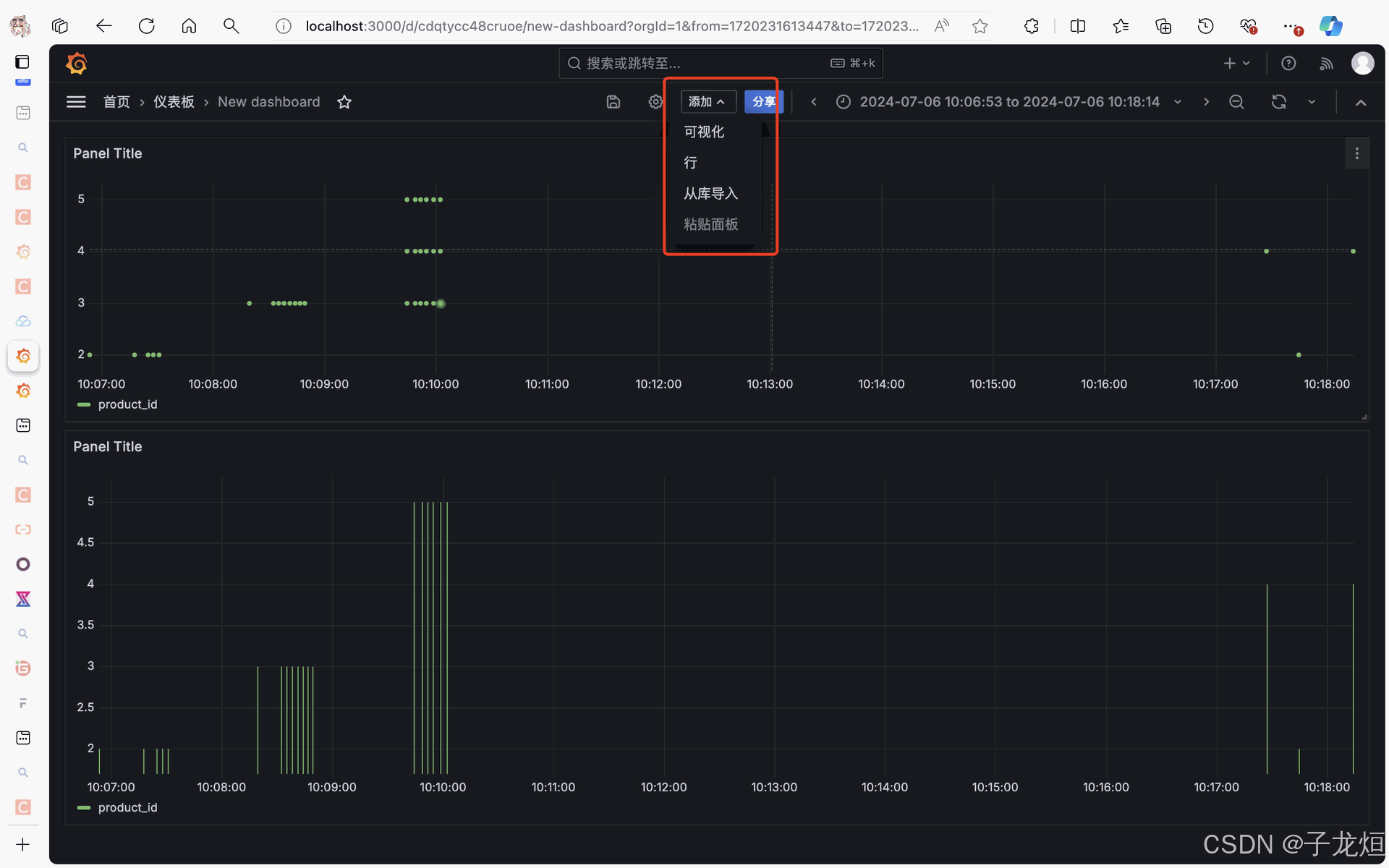Open dashboard settings gear icon

click(655, 102)
